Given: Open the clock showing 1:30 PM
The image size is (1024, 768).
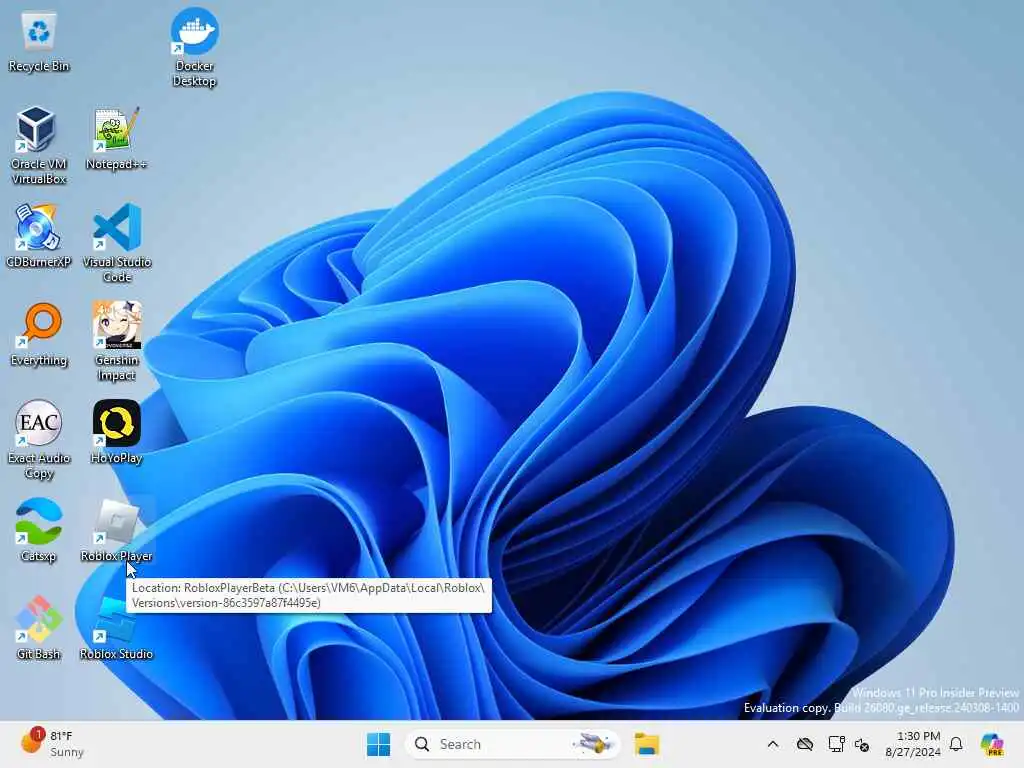Looking at the screenshot, I should pyautogui.click(x=913, y=744).
